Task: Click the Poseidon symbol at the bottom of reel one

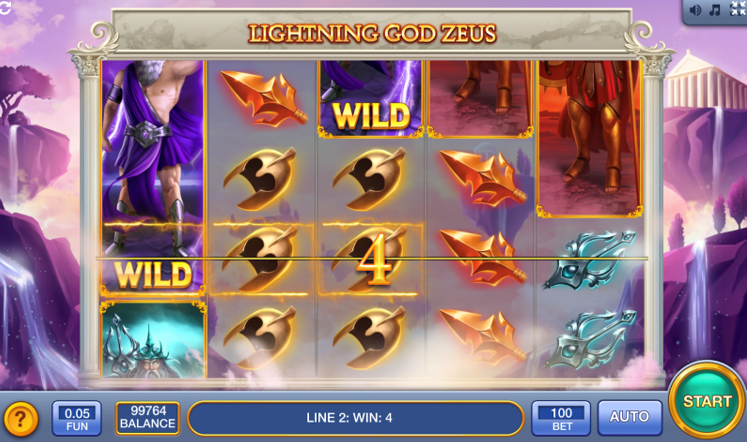Action: (153, 340)
